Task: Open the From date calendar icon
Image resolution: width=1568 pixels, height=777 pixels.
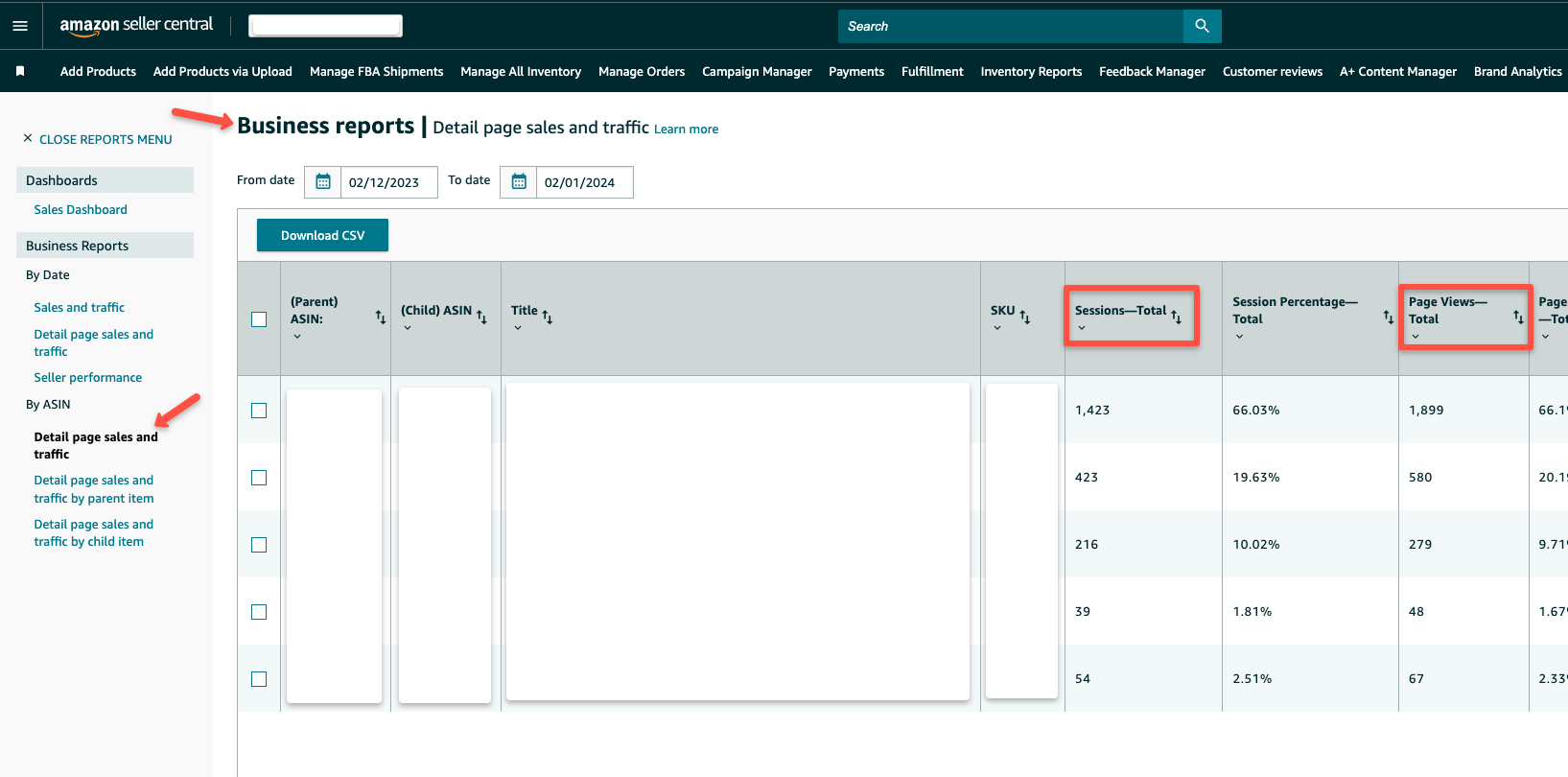Action: [x=323, y=182]
